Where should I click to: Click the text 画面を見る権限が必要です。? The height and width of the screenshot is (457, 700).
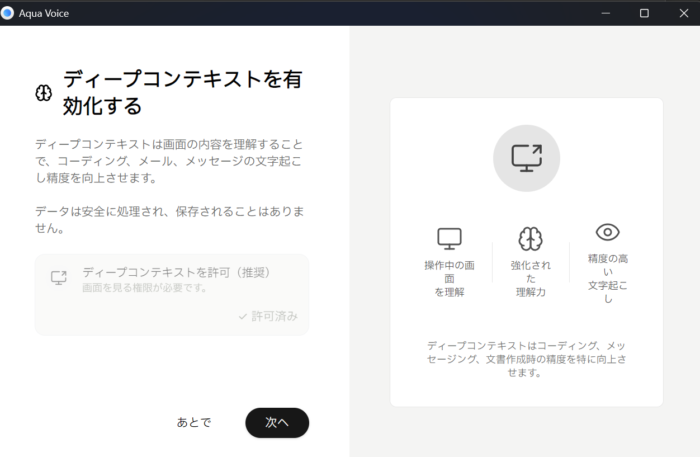tap(145, 288)
